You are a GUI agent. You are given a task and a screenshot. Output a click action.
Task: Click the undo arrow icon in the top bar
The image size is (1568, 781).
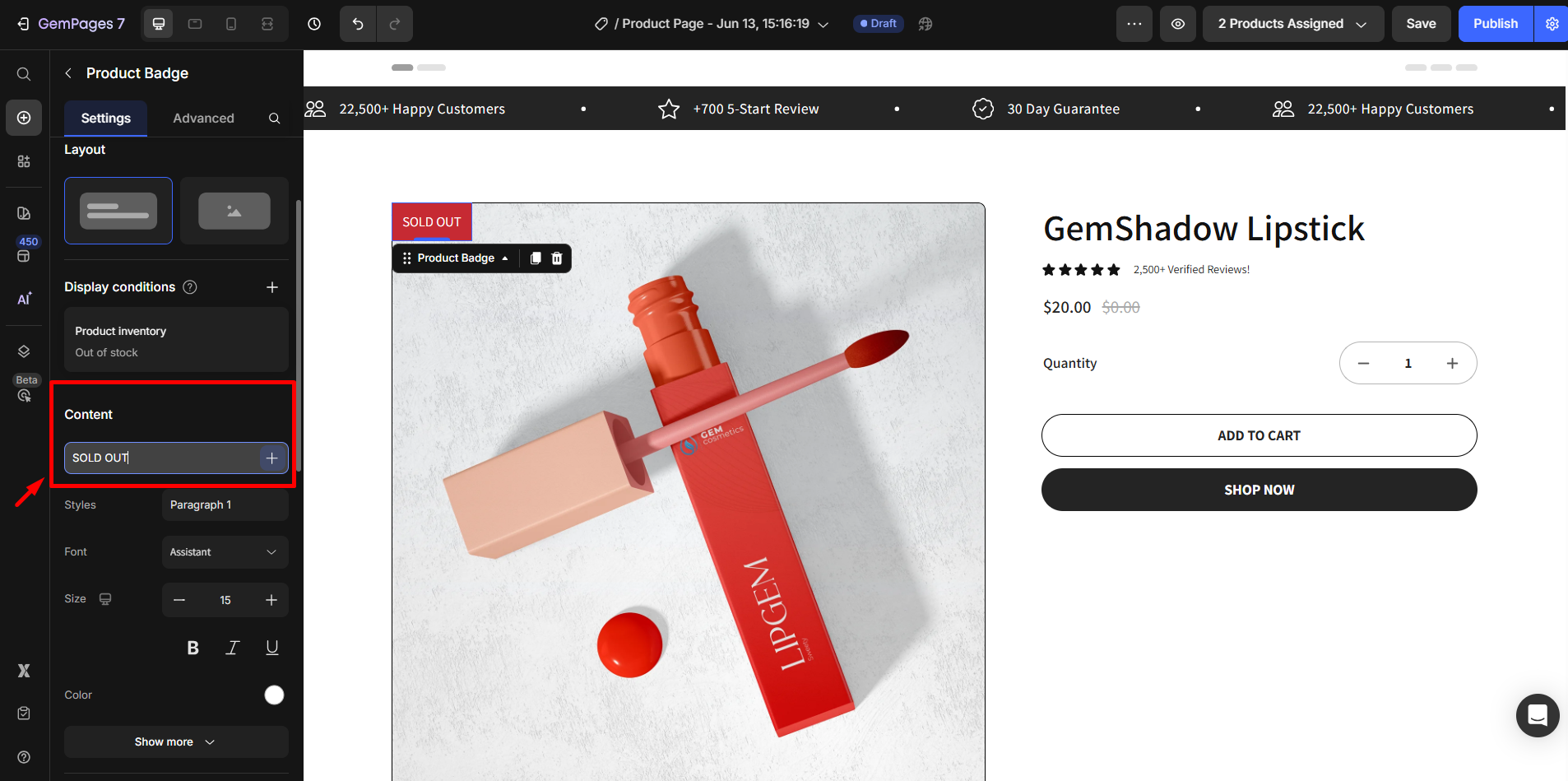tap(357, 23)
